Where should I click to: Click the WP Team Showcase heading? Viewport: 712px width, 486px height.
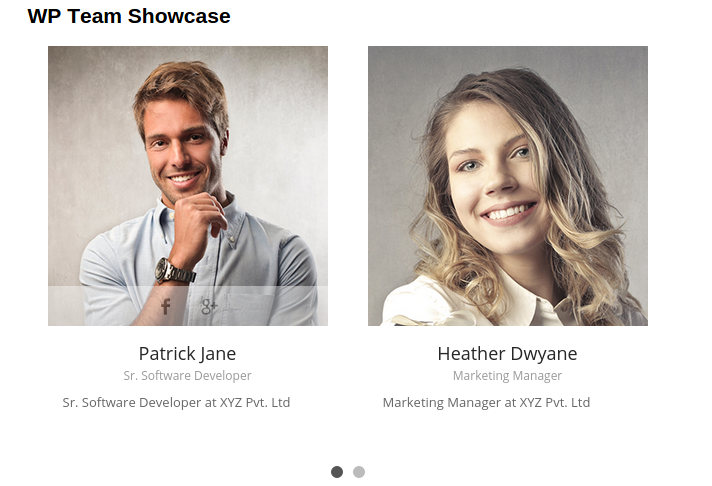coord(129,16)
